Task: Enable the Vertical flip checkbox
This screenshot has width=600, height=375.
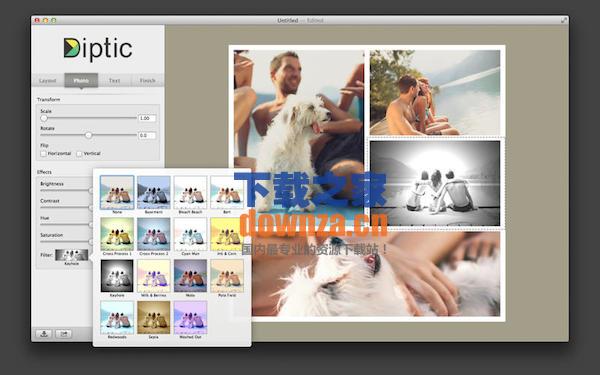Action: tap(79, 153)
